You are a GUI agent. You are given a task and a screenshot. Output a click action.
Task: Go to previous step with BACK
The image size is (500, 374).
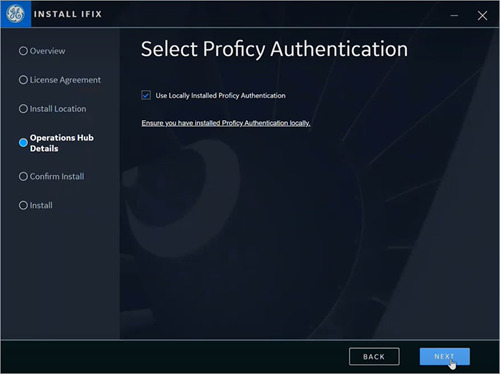click(374, 356)
